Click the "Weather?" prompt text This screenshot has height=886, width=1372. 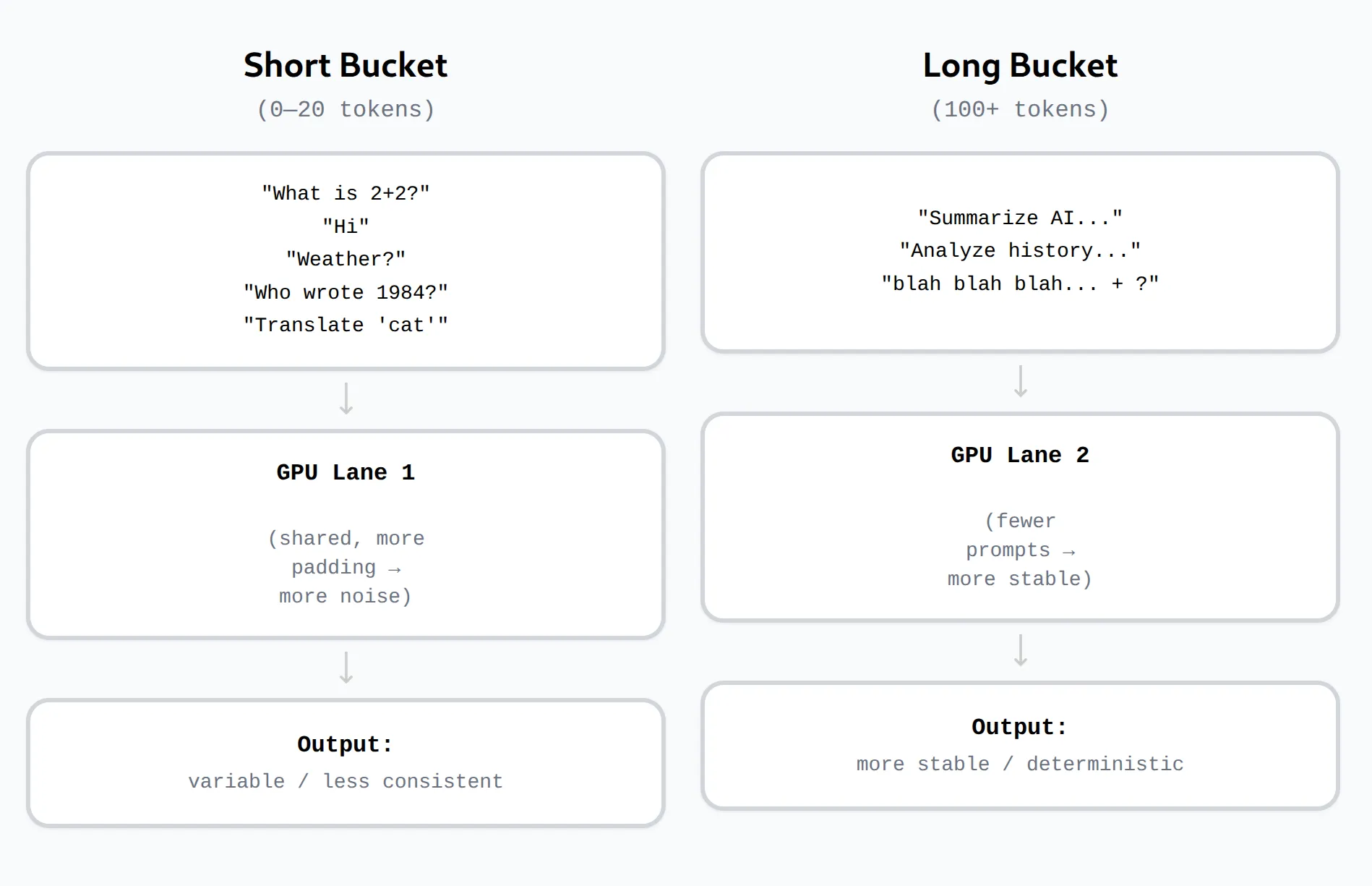tap(345, 259)
